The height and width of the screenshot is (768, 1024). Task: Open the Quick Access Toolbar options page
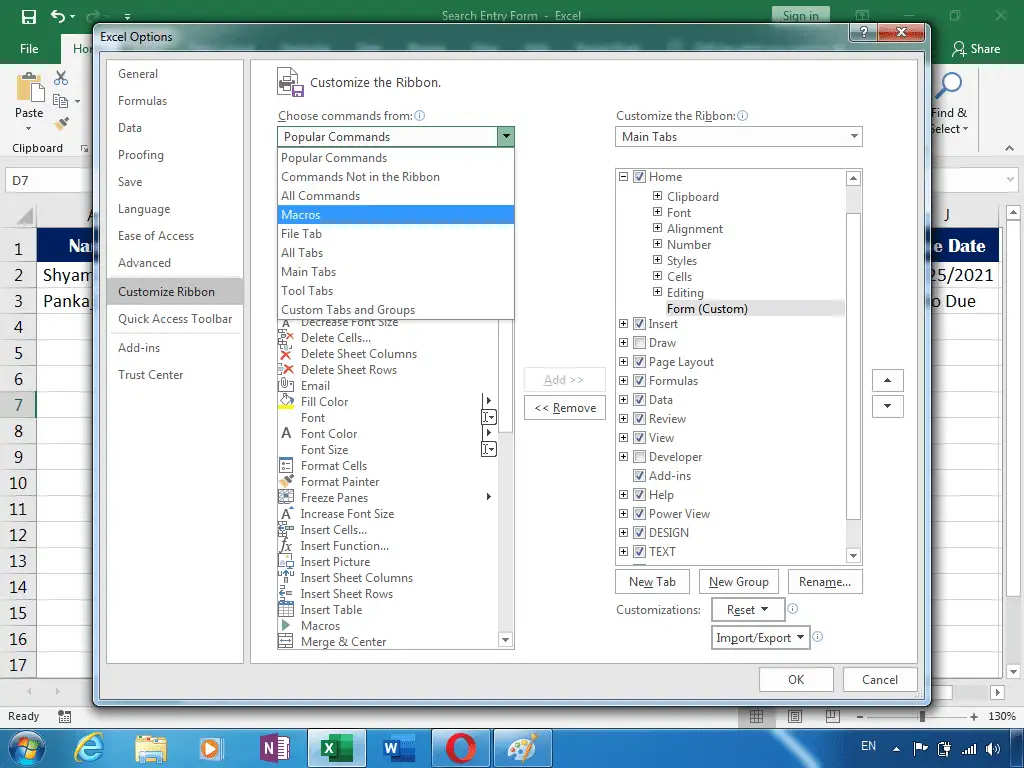[175, 319]
